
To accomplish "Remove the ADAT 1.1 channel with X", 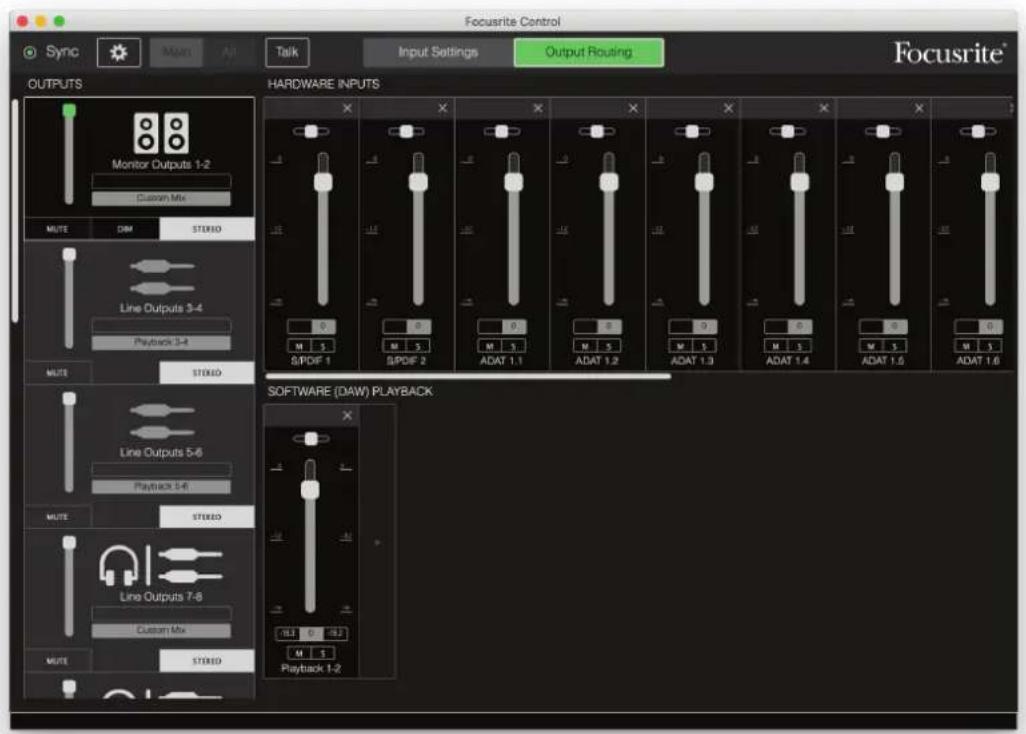I will tap(538, 108).
